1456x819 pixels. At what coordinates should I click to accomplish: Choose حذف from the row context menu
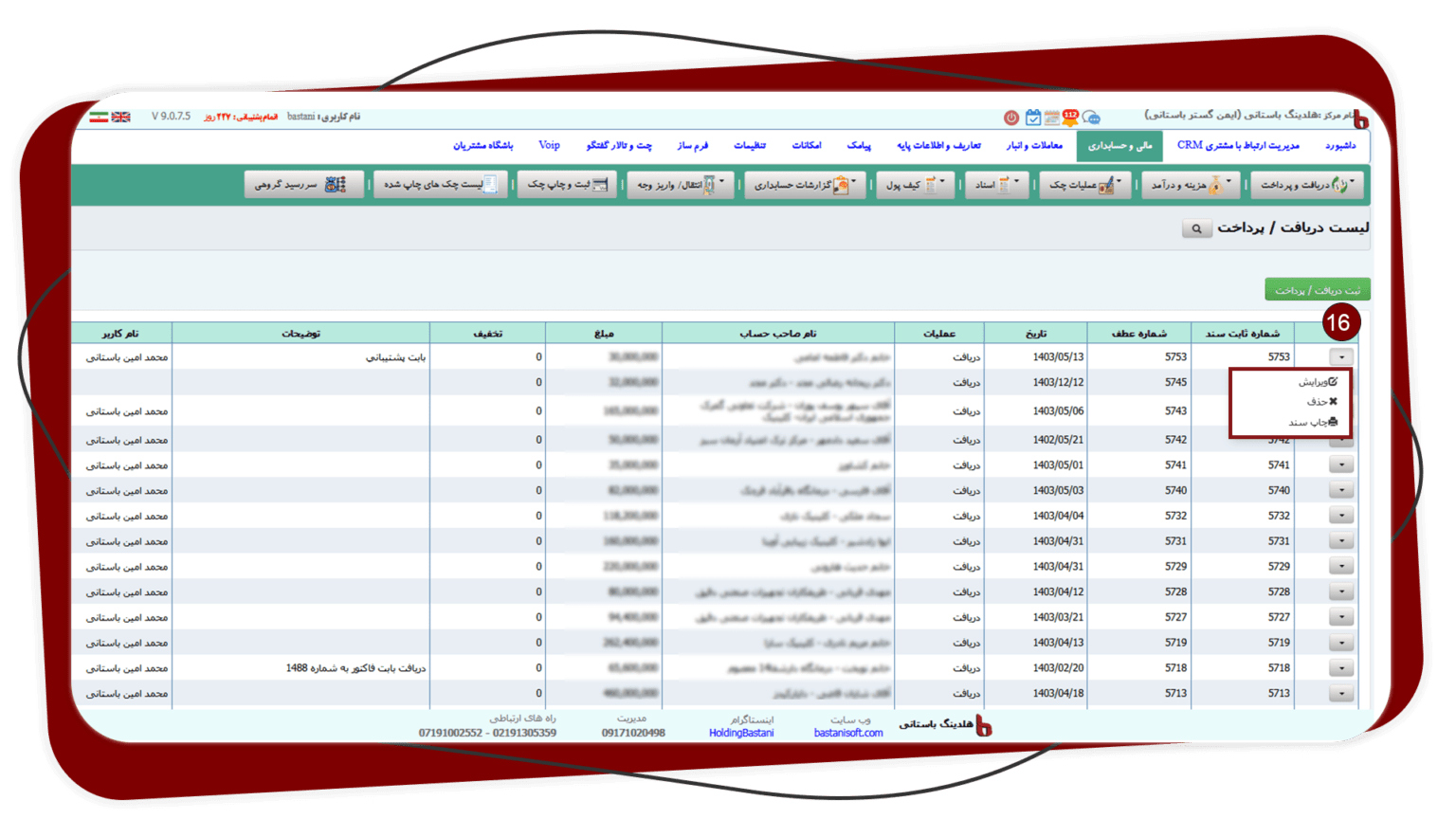point(1321,402)
